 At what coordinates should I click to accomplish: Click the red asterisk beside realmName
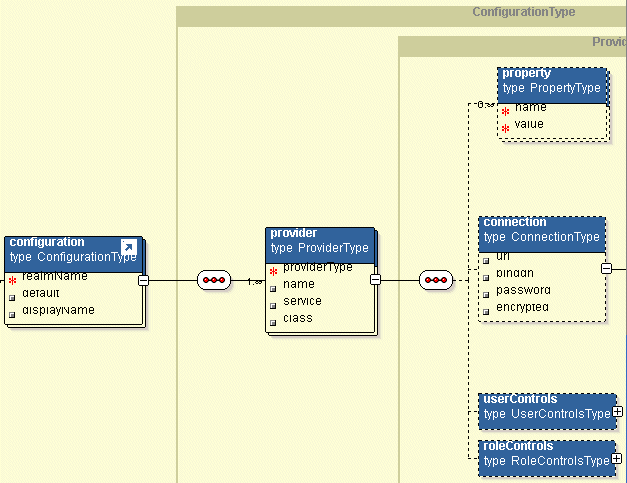(12, 280)
